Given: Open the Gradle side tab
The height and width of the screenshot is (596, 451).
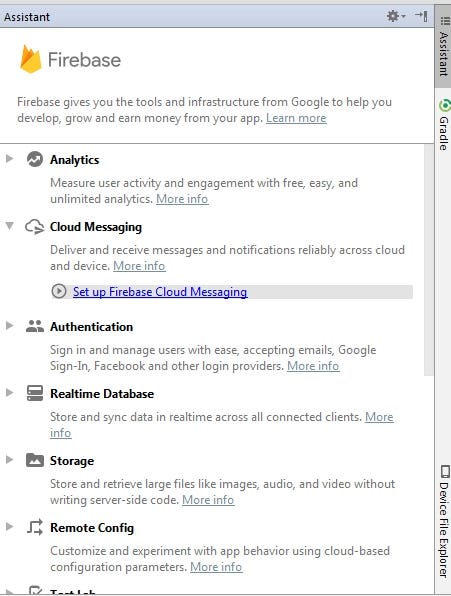Looking at the screenshot, I should coord(443,125).
